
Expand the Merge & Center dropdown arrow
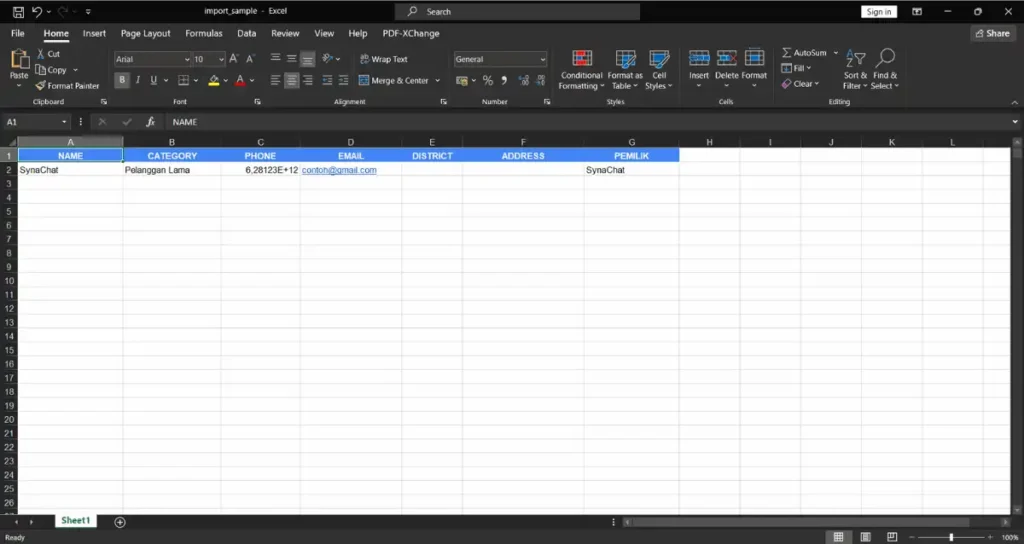pyautogui.click(x=438, y=80)
